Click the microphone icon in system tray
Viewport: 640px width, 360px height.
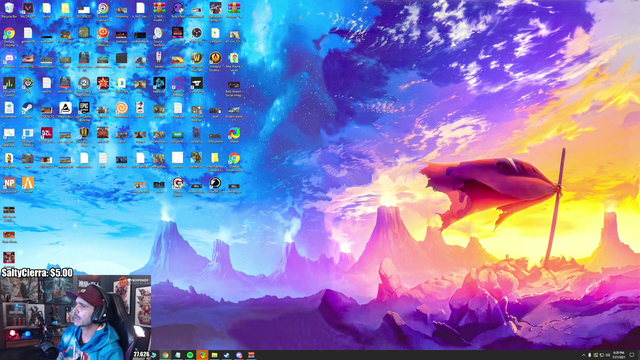[x=589, y=355]
